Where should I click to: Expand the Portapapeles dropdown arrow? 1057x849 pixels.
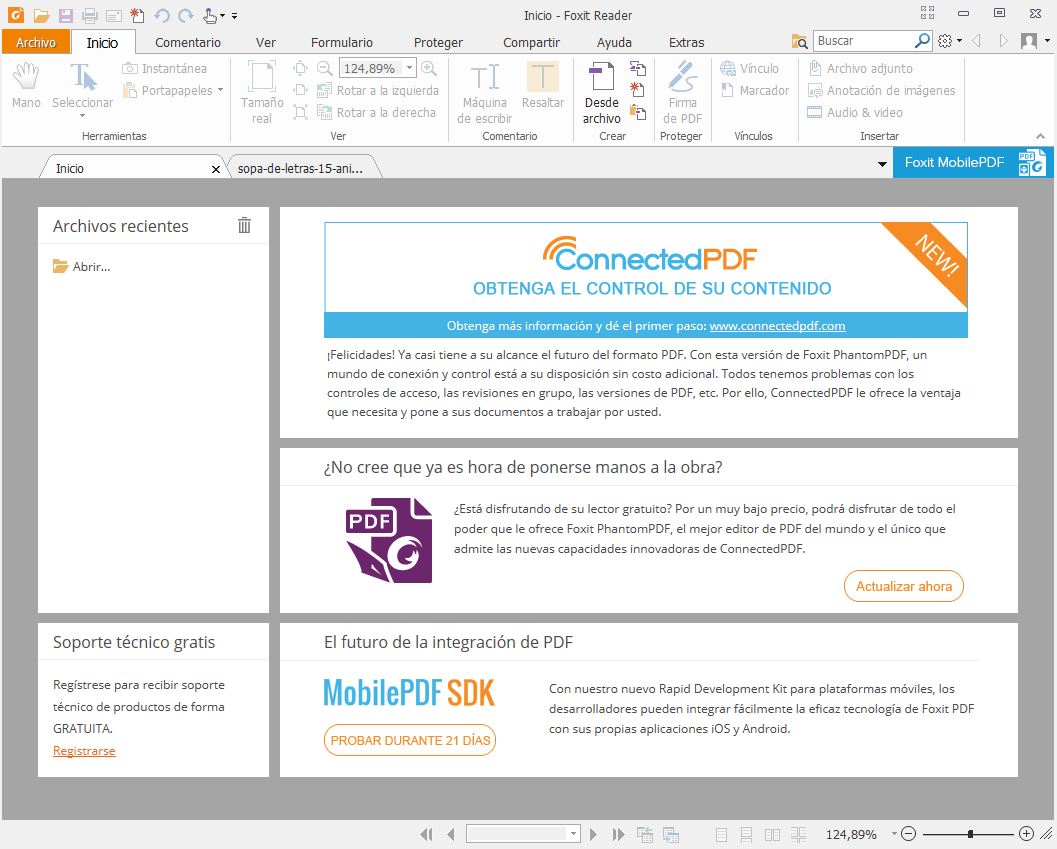pyautogui.click(x=220, y=90)
